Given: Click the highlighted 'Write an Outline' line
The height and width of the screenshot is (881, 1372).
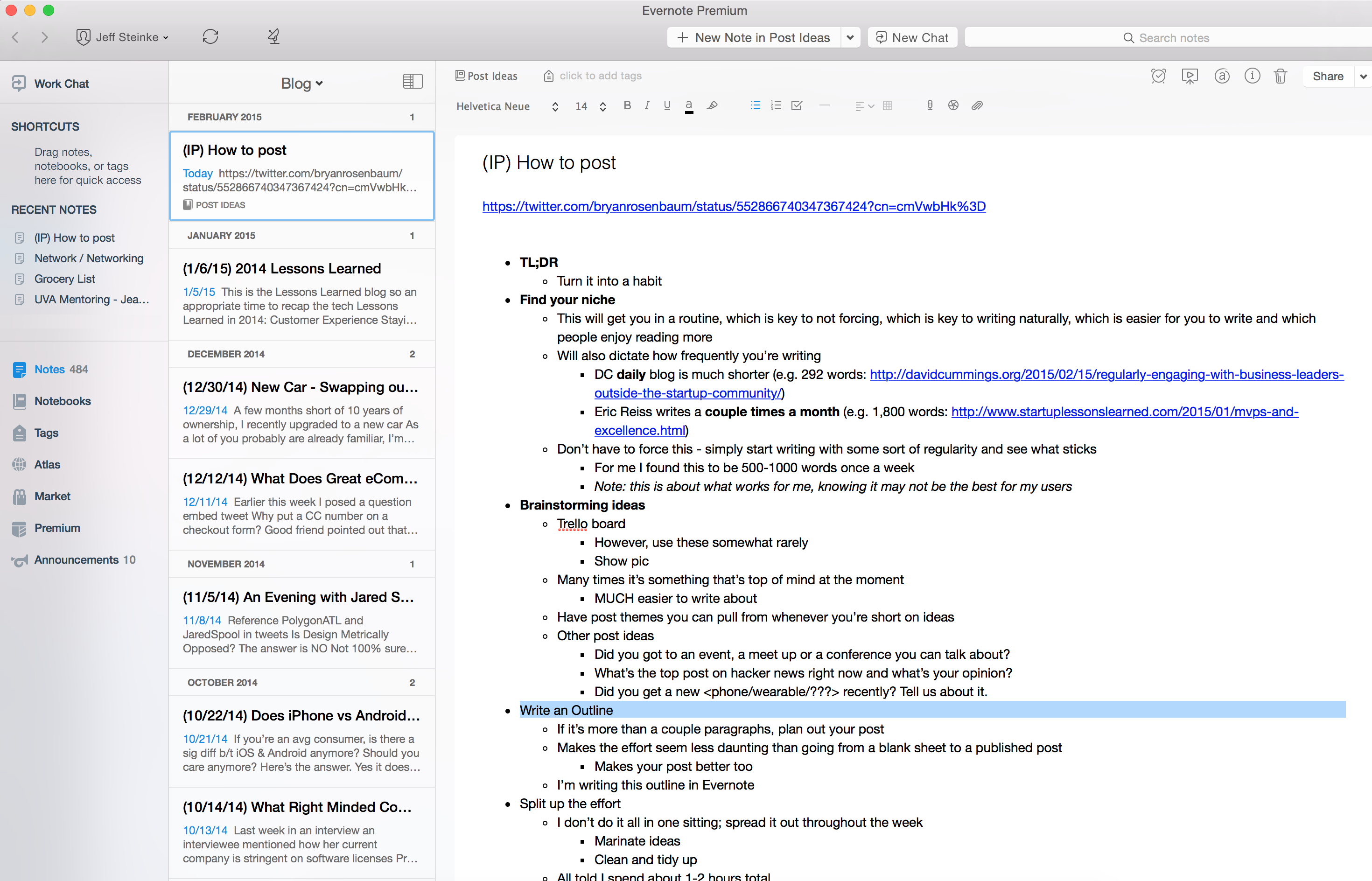Looking at the screenshot, I should (932, 710).
